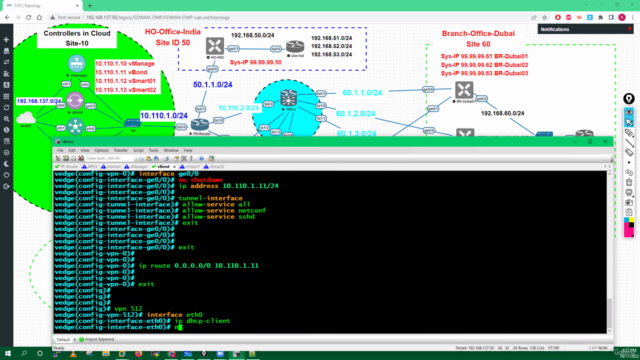Click the undo arrow in drawing palette
The width and height of the screenshot is (640, 360).
[x=629, y=172]
